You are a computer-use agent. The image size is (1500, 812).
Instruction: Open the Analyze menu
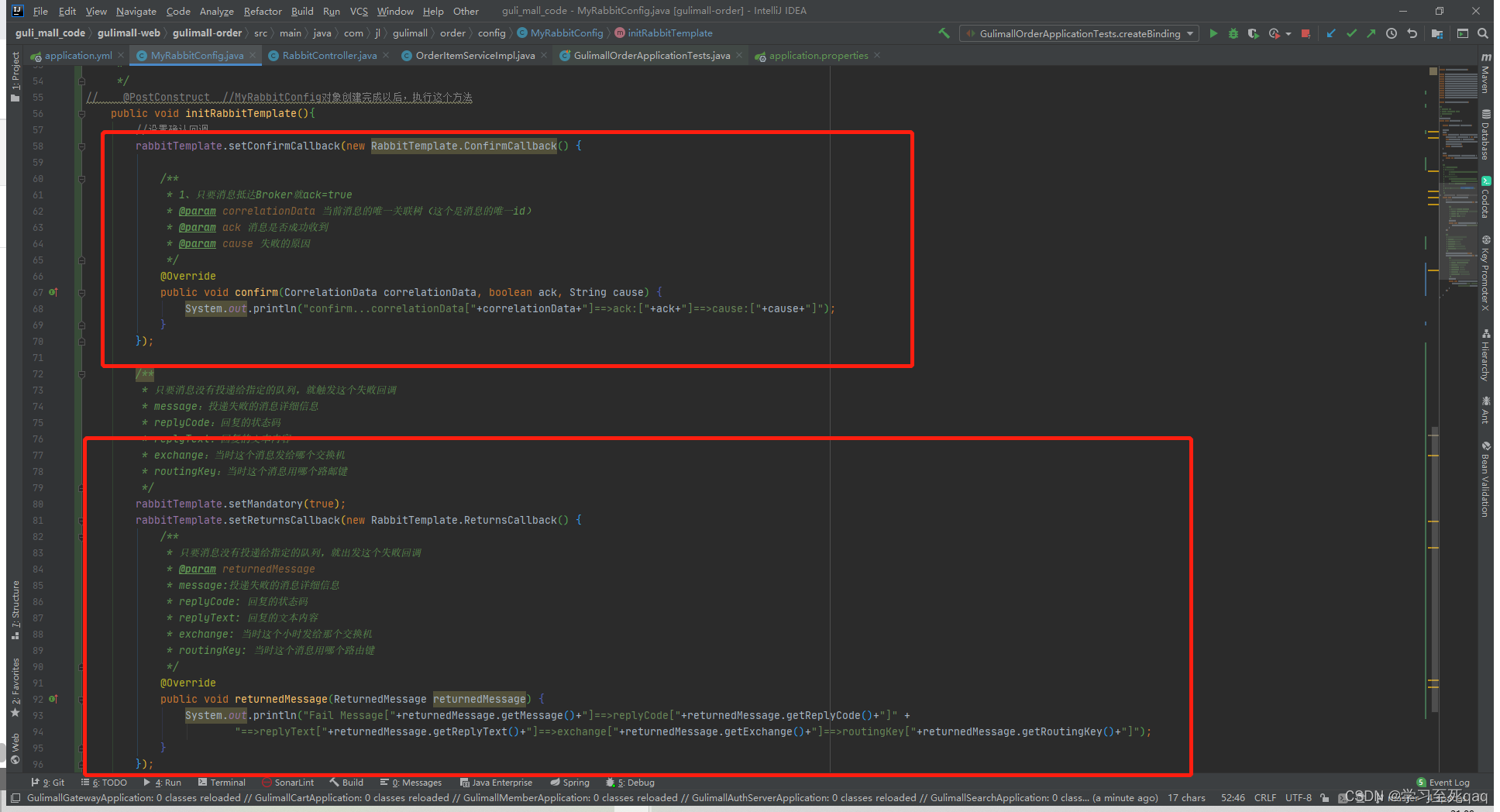pyautogui.click(x=217, y=11)
